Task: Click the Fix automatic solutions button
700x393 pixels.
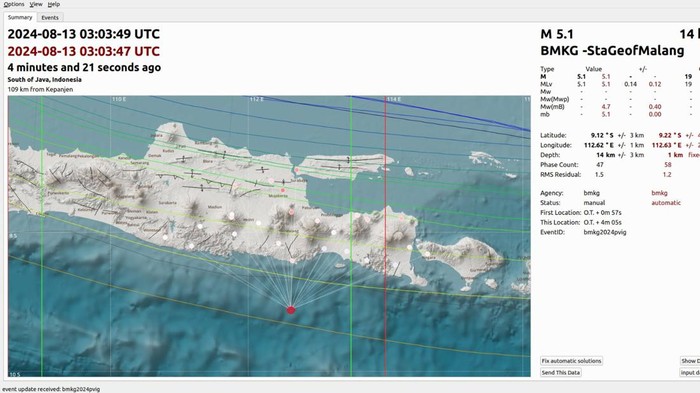Action: (571, 361)
